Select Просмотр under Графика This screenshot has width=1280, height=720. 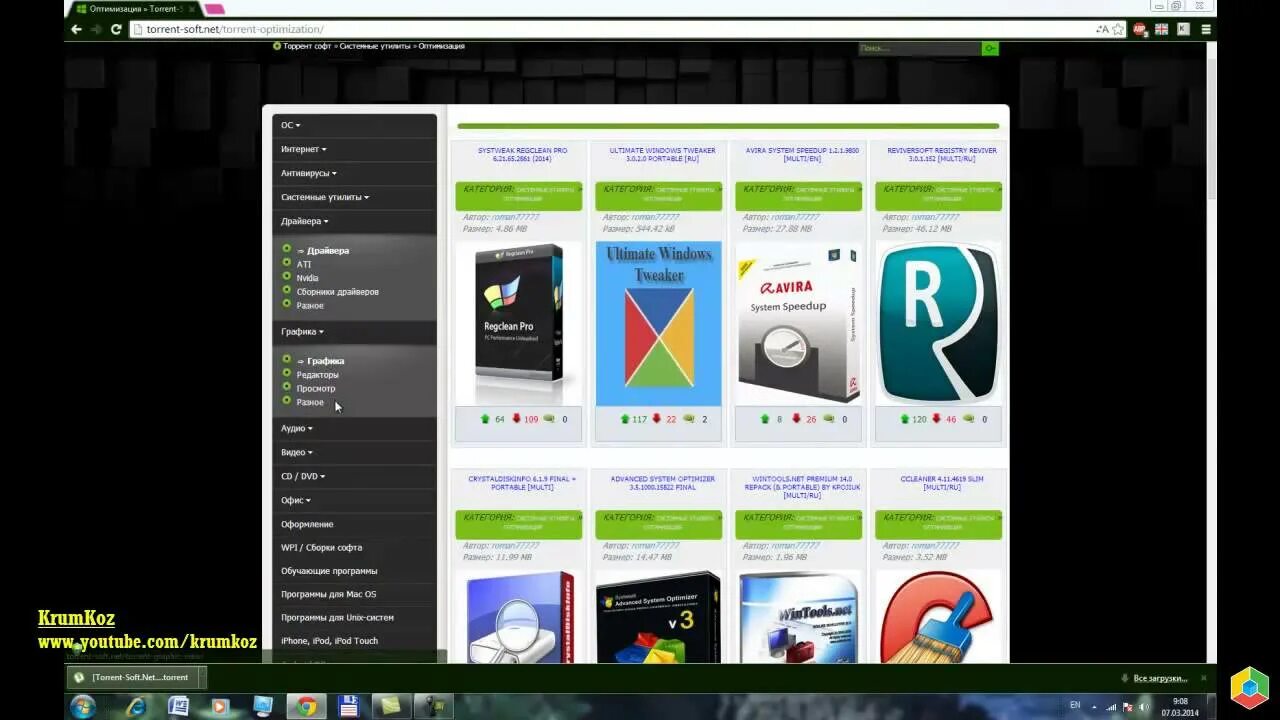(316, 388)
